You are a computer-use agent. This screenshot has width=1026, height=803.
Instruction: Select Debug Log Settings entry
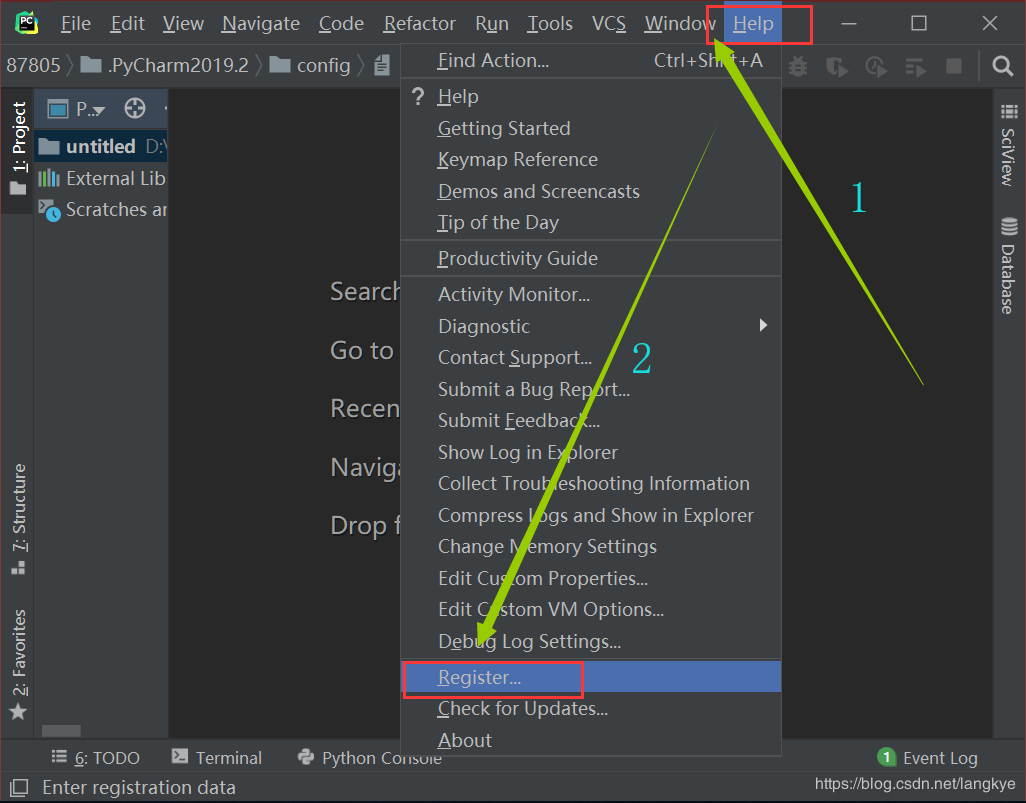click(x=591, y=641)
